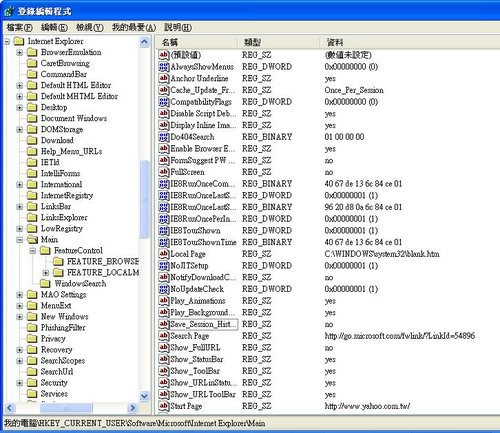
Task: Select the LinksExplorer tree key
Action: tap(64, 218)
